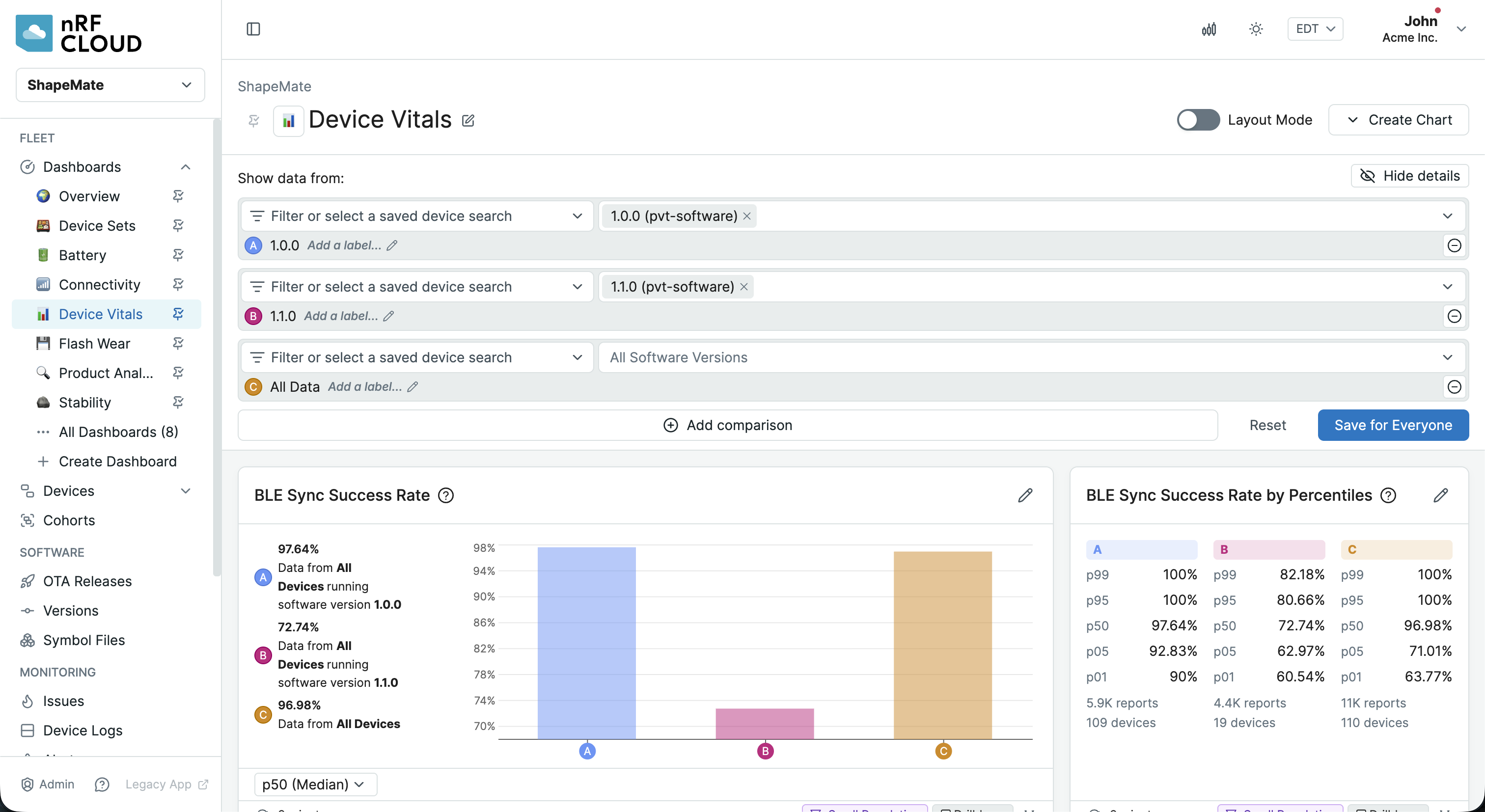Viewport: 1485px width, 812px height.
Task: Open the metrics chart icon in the top bar
Action: point(1209,29)
